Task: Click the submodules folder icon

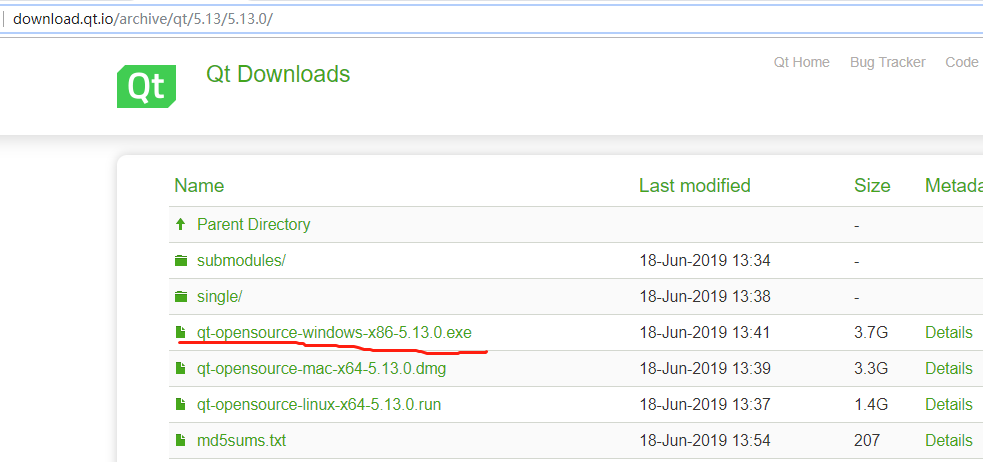Action: [181, 260]
